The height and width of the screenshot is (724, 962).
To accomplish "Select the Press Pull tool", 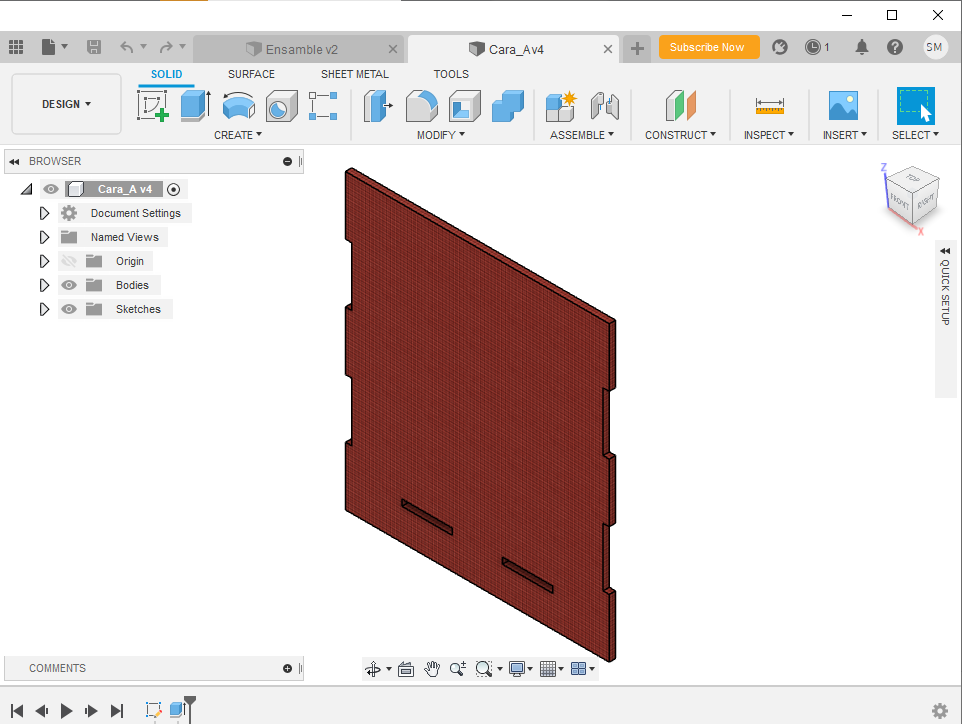I will click(x=379, y=106).
